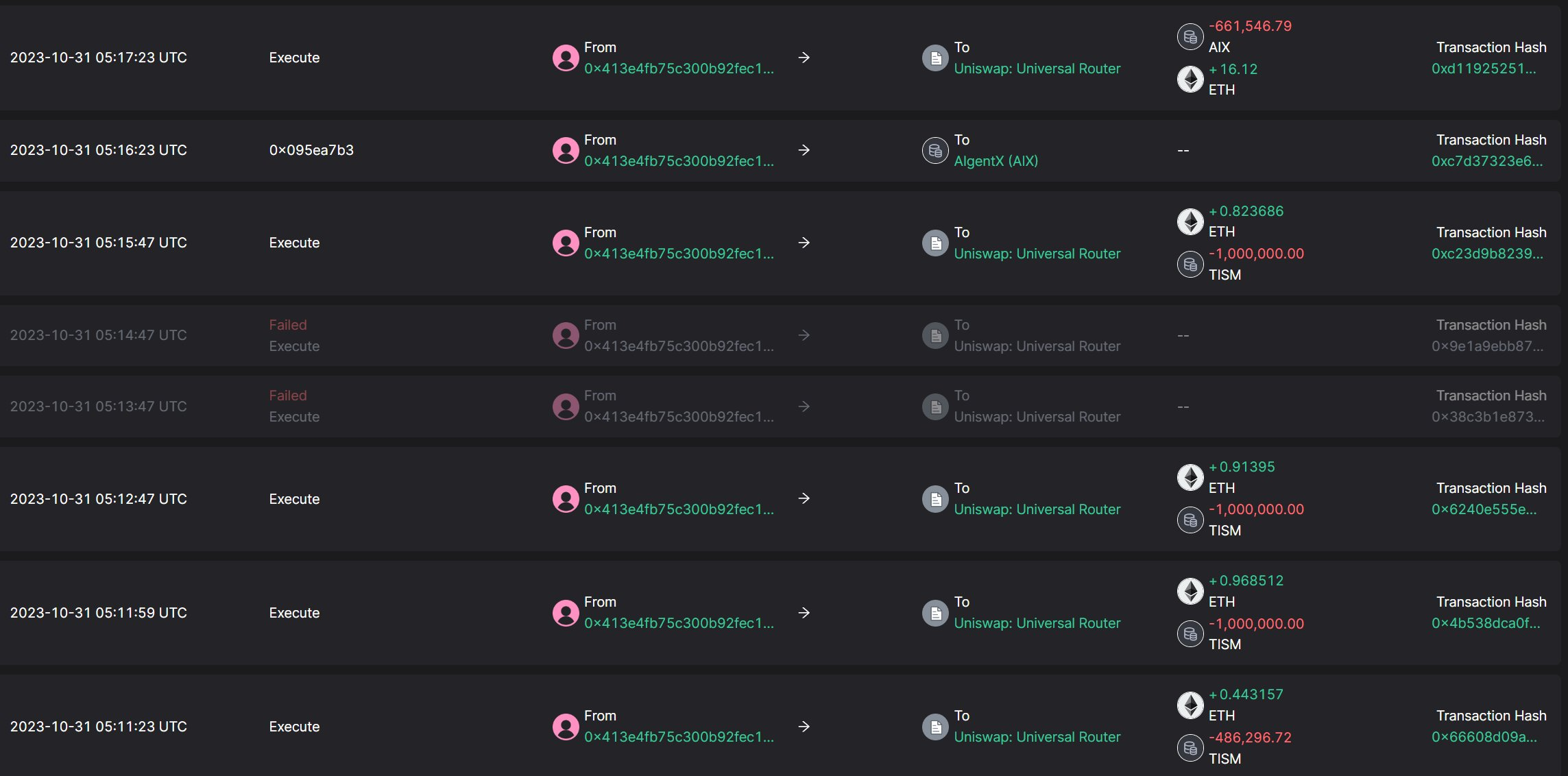Click the Failed status label at 05:13:47
1568x776 pixels.
pyautogui.click(x=288, y=395)
